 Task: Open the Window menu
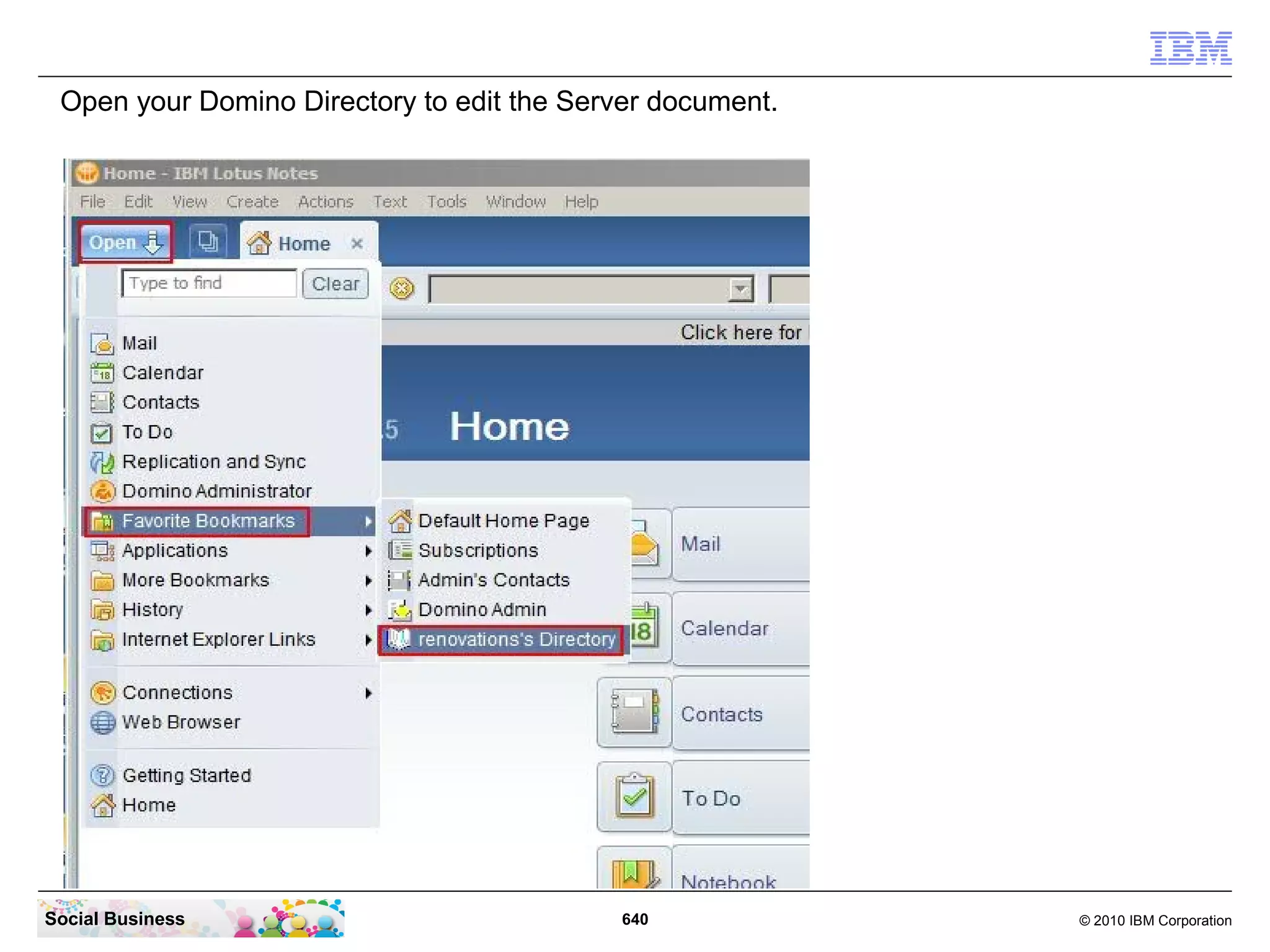(x=516, y=201)
